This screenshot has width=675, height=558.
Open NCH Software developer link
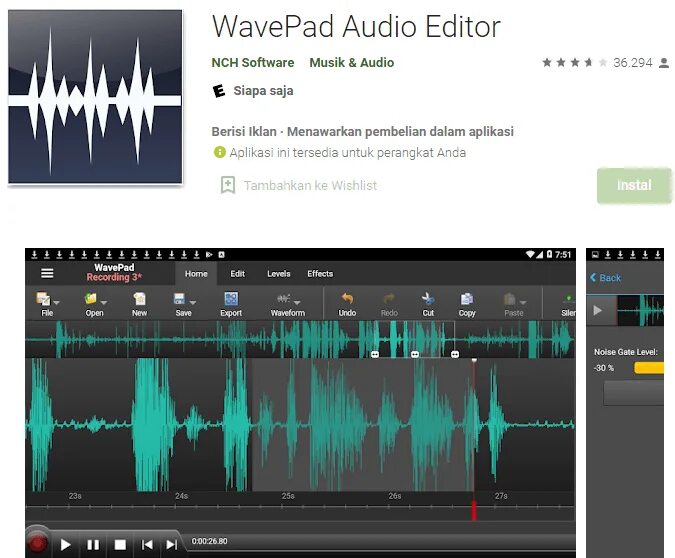point(253,63)
